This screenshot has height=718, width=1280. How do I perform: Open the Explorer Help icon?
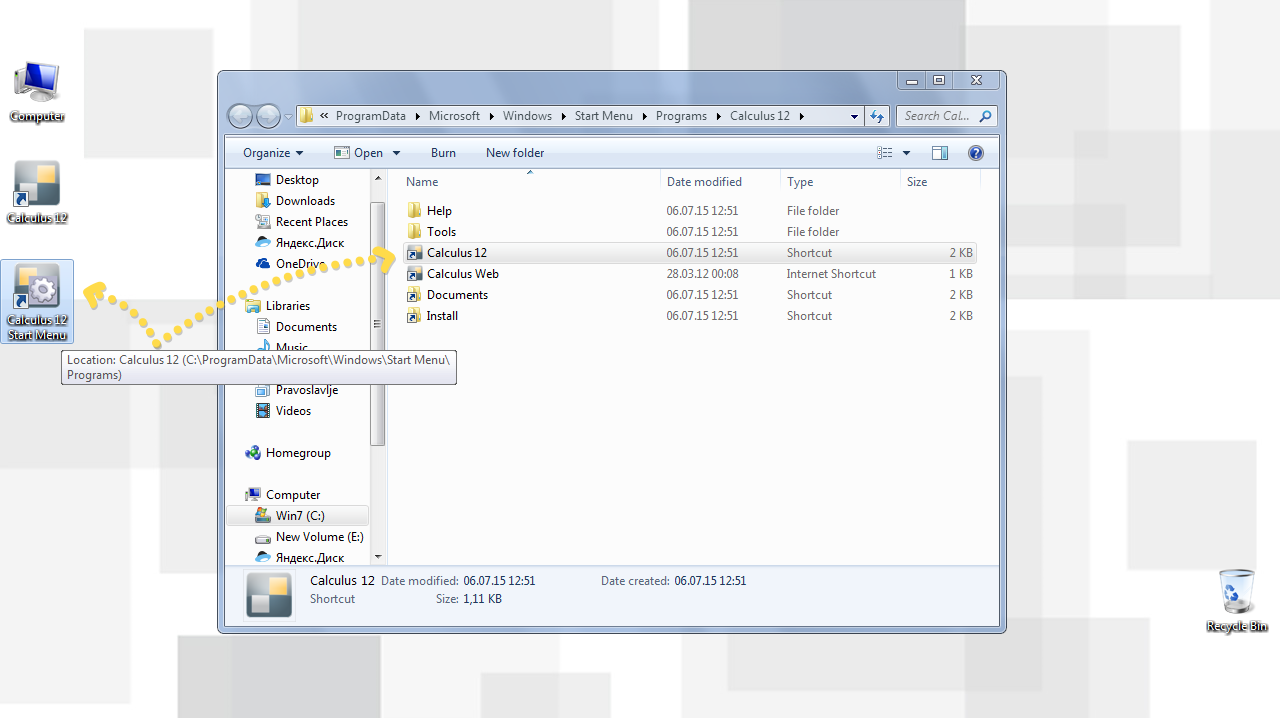[x=976, y=153]
